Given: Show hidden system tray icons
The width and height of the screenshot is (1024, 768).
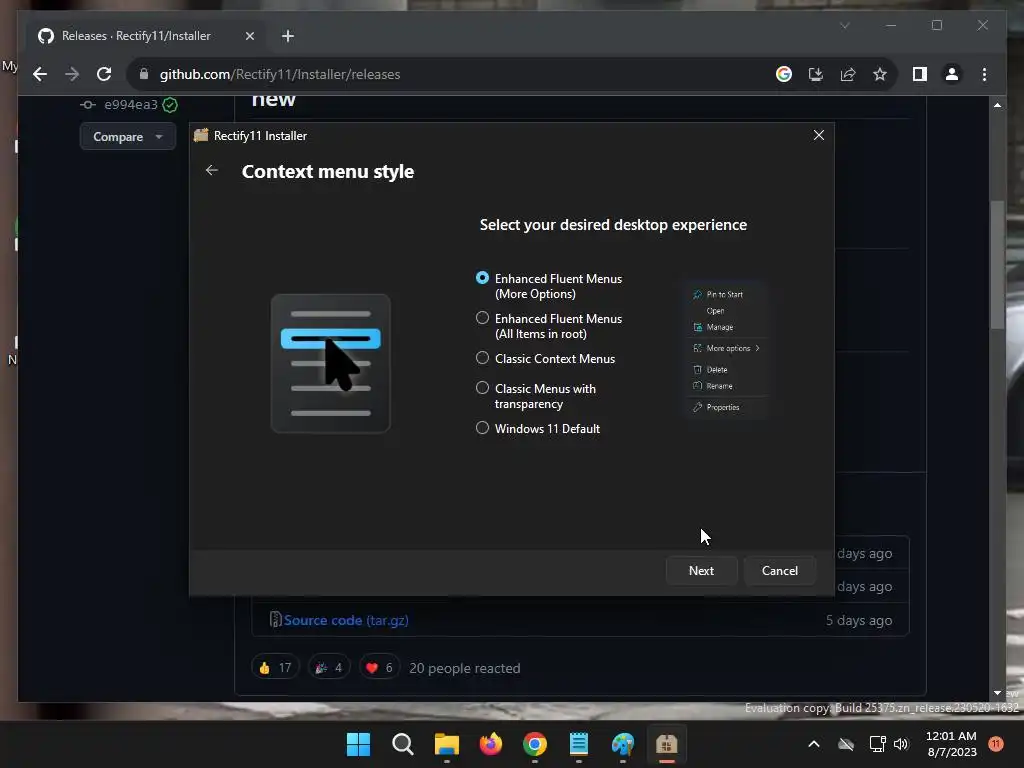Looking at the screenshot, I should (x=814, y=744).
